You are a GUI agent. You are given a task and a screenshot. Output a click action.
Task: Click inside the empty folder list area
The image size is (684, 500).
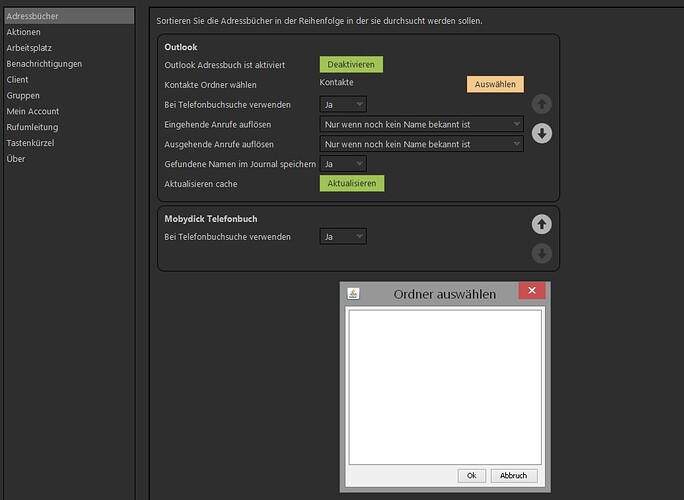[x=445, y=387]
